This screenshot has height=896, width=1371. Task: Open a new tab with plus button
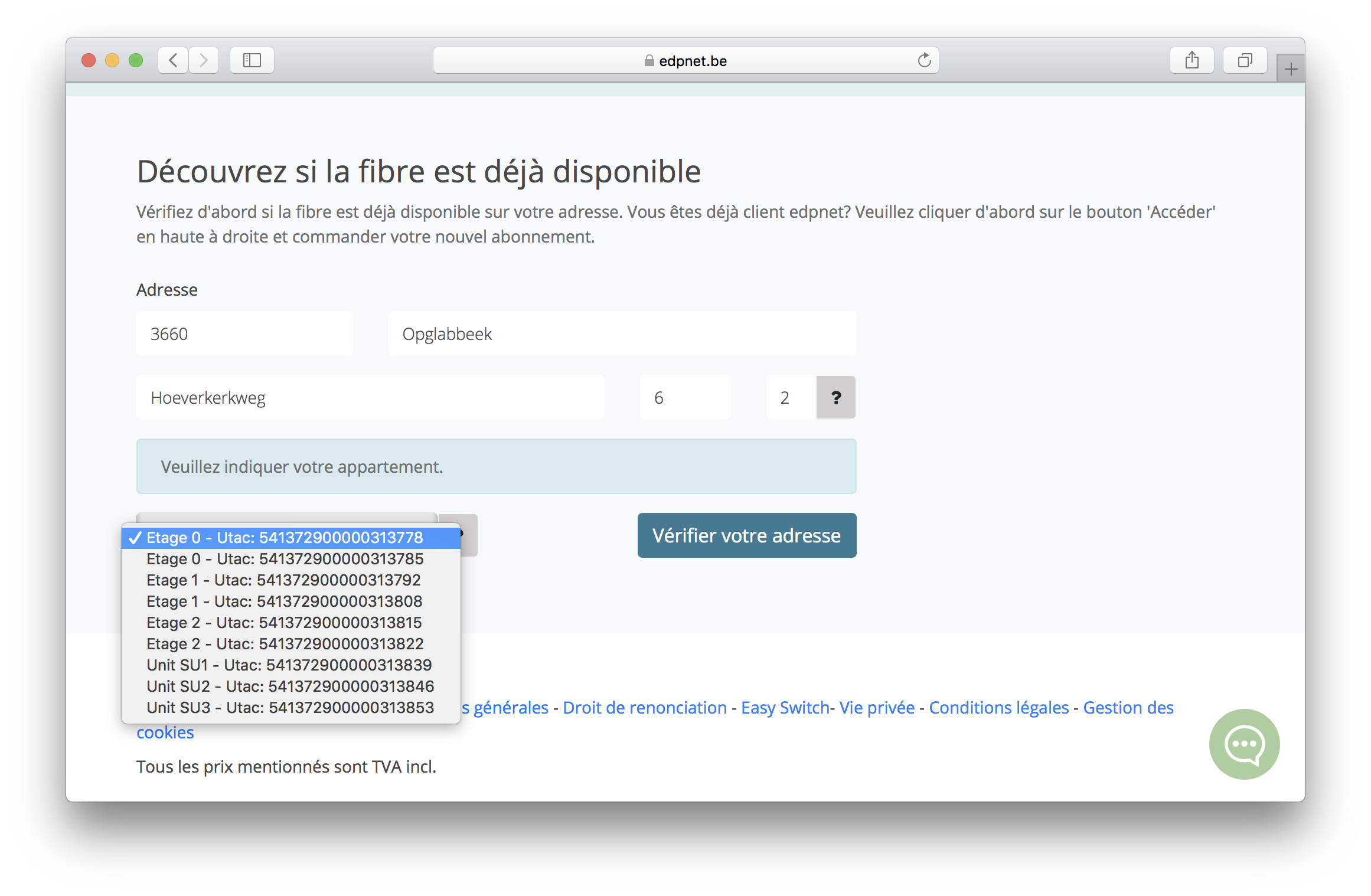1291,69
